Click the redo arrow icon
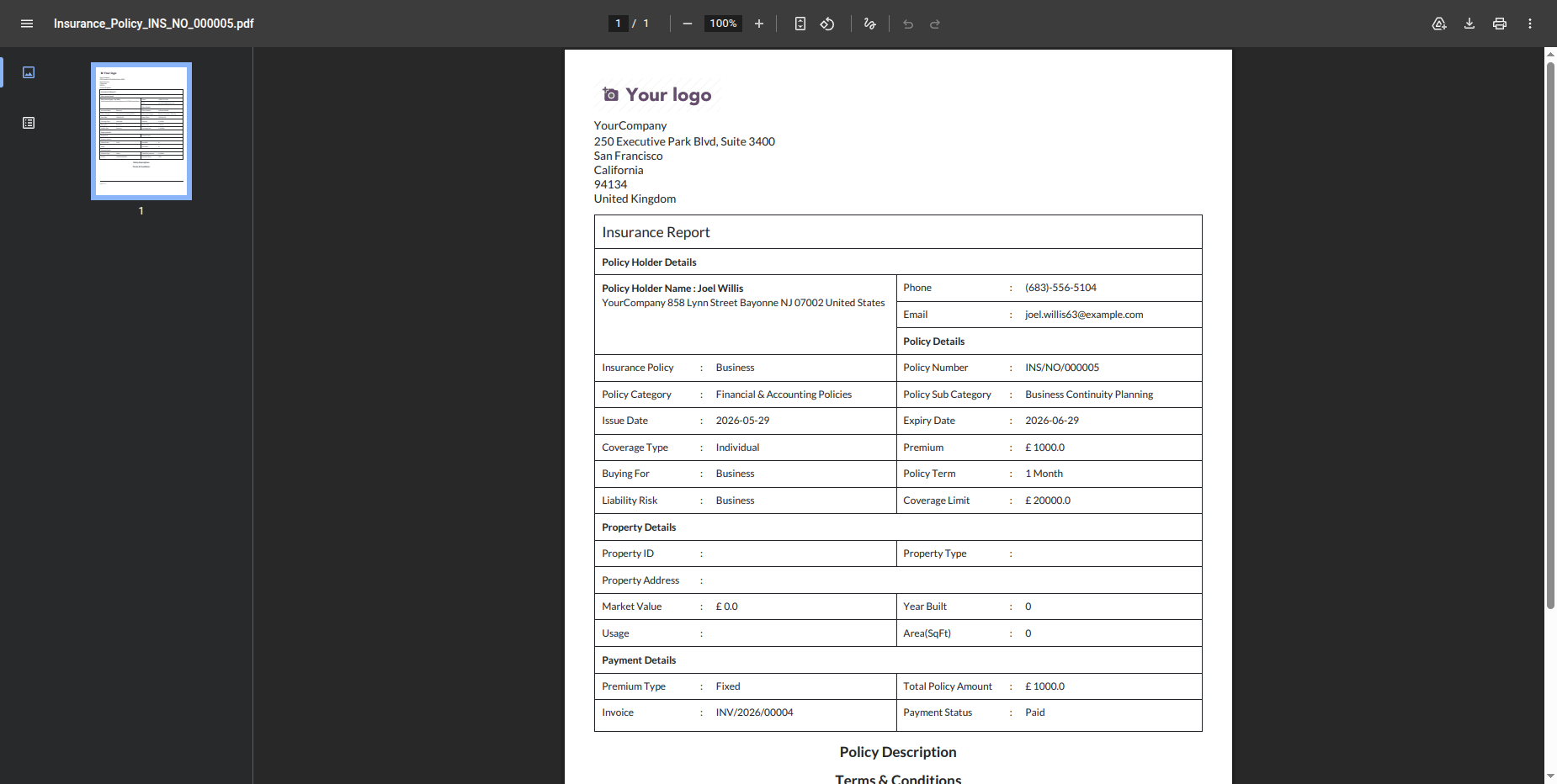The image size is (1557, 784). coord(935,24)
